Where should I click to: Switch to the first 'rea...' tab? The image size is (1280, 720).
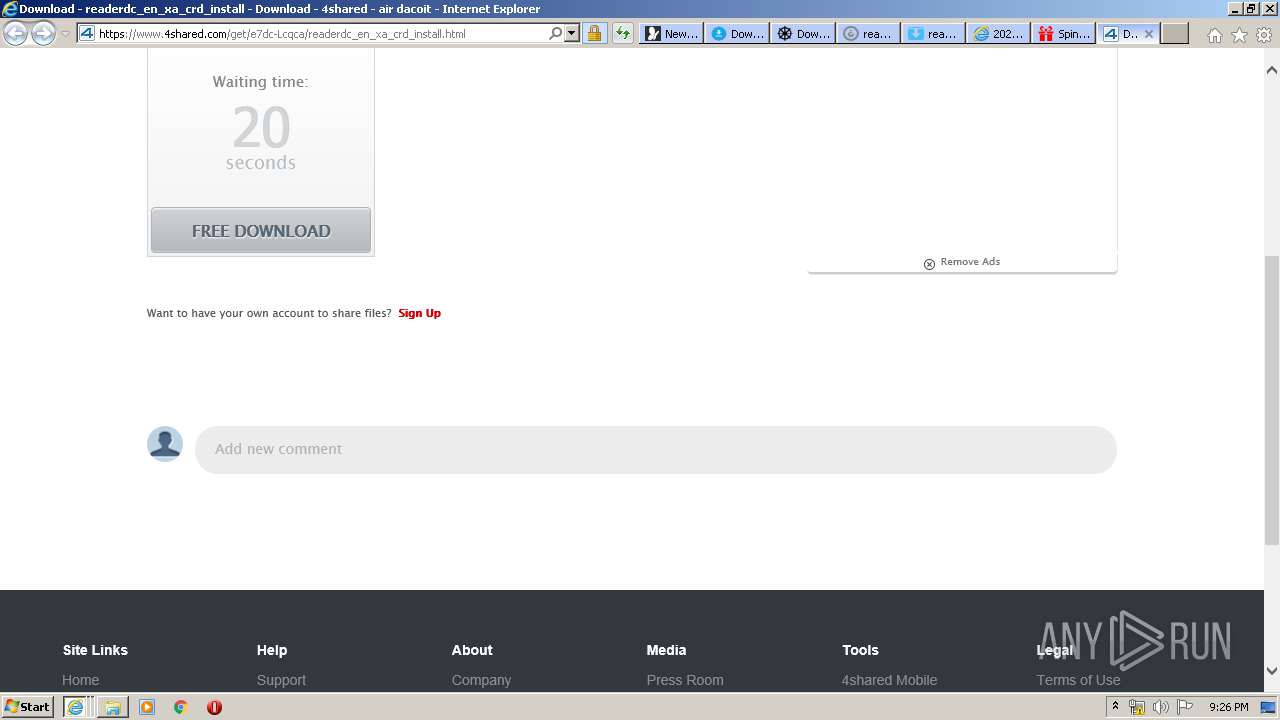(869, 33)
